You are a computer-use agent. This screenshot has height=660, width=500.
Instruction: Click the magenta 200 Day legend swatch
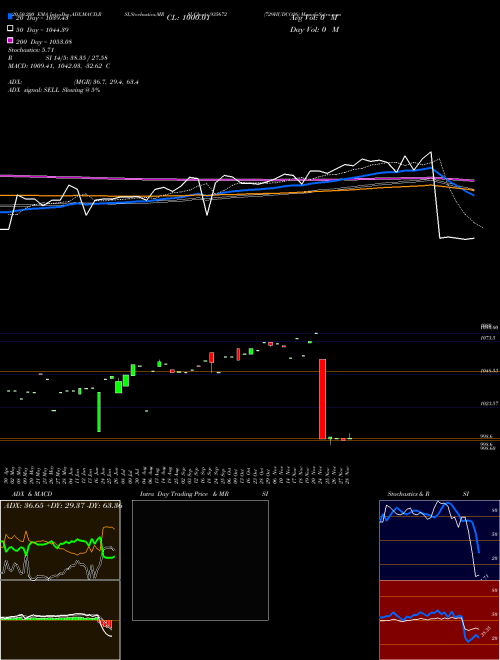[x=11, y=40]
